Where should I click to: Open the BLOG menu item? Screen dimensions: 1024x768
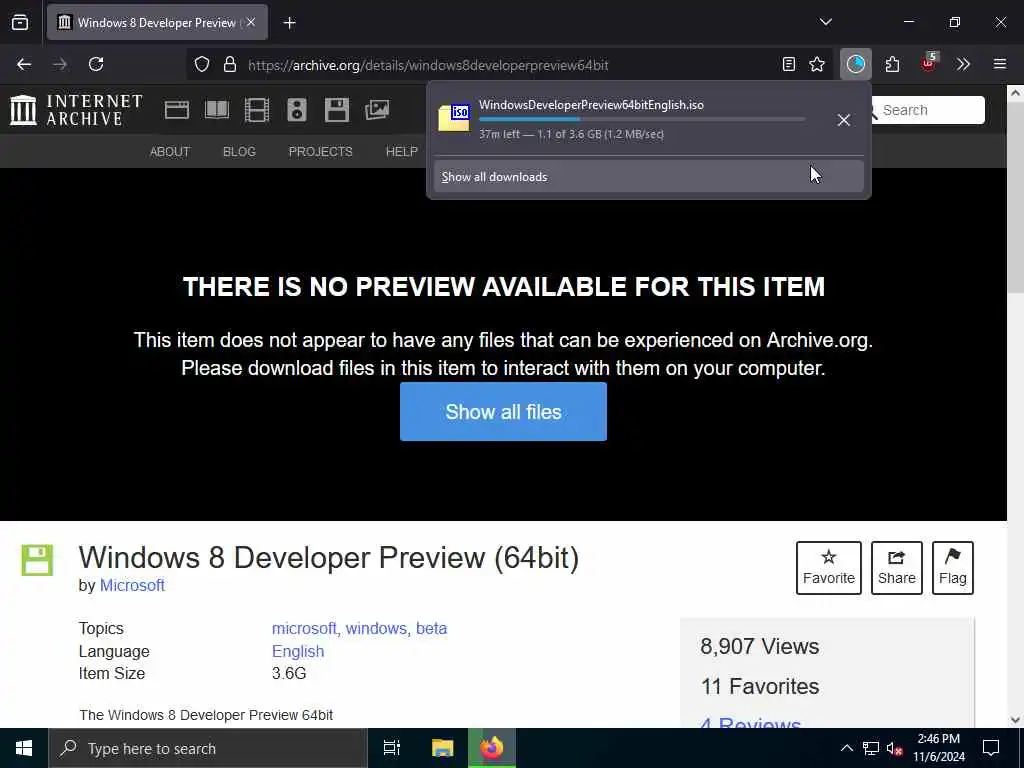(x=239, y=152)
